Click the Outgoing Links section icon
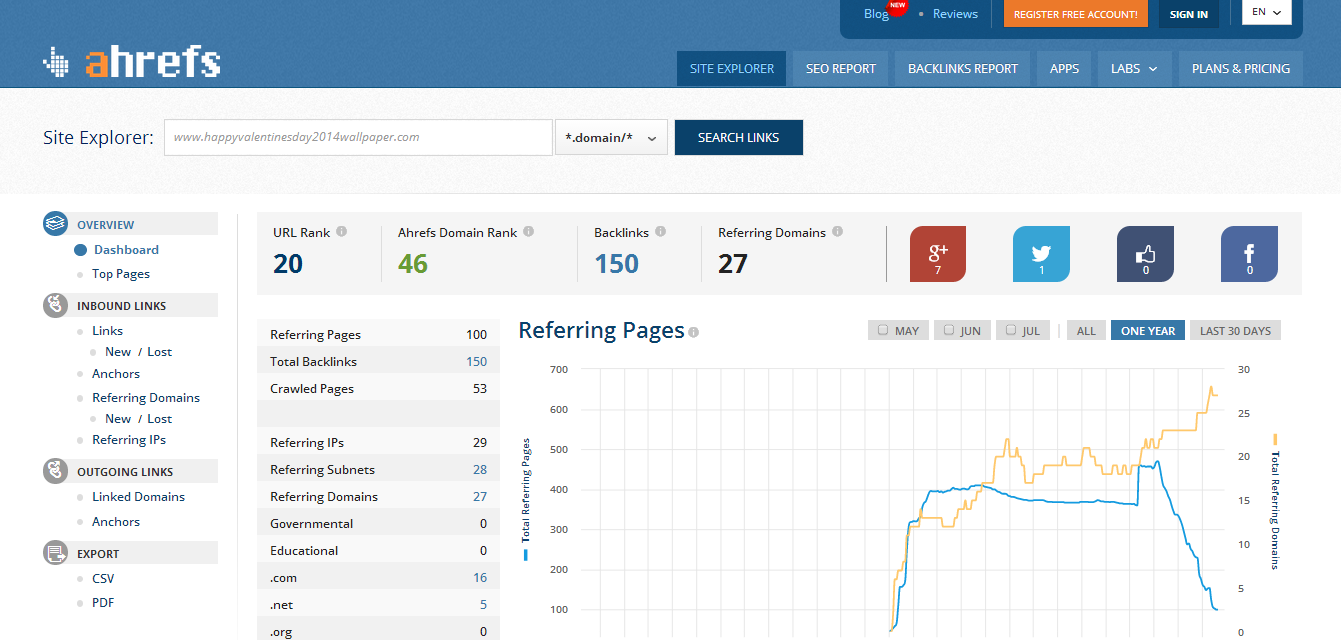Image resolution: width=1341 pixels, height=640 pixels. tap(55, 471)
